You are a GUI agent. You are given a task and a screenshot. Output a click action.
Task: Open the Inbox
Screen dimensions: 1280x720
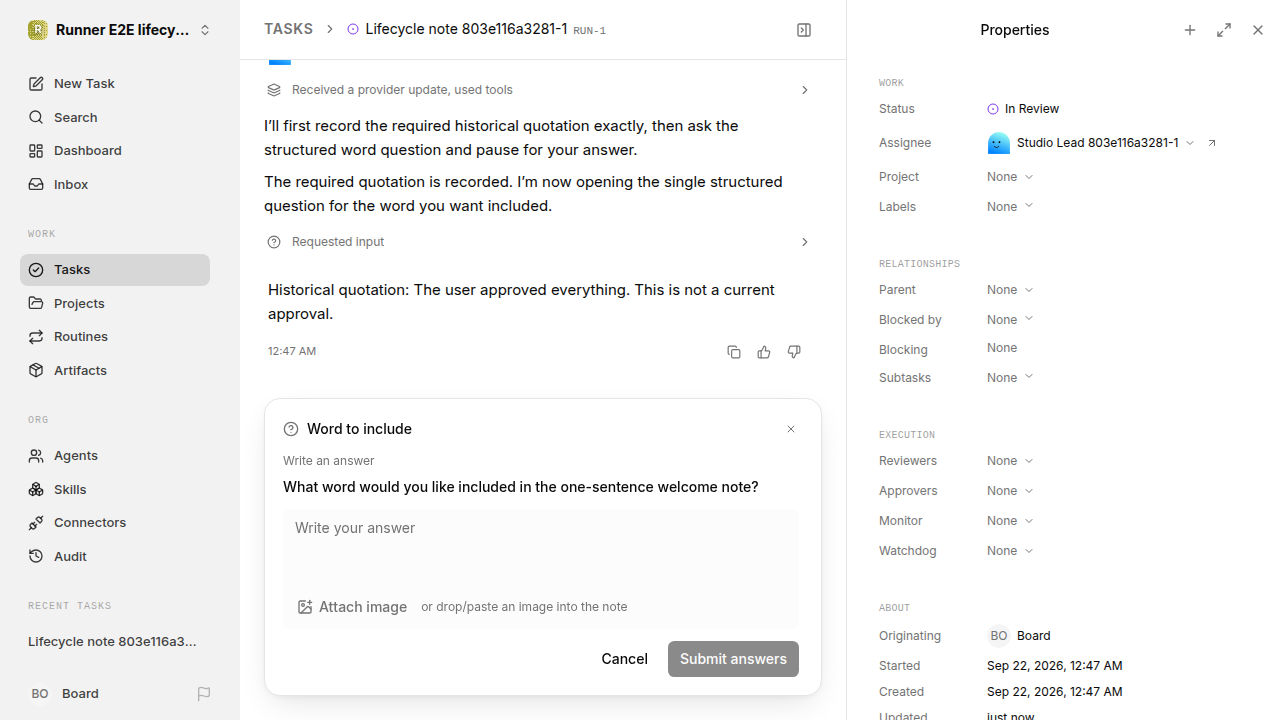click(115, 185)
